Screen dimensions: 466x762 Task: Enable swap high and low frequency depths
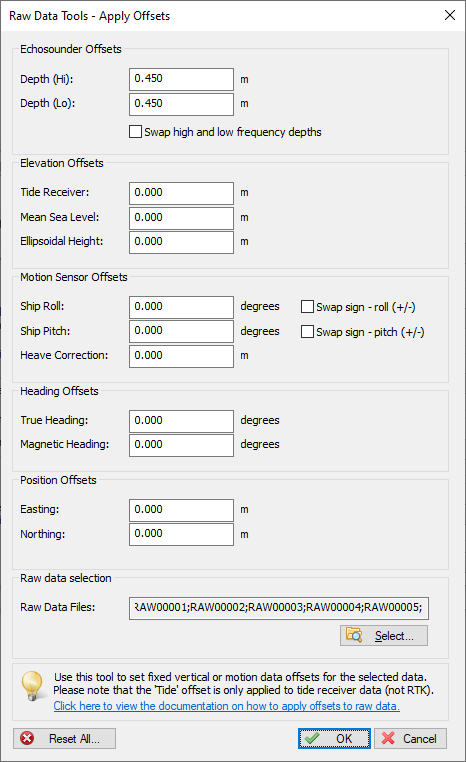point(136,132)
